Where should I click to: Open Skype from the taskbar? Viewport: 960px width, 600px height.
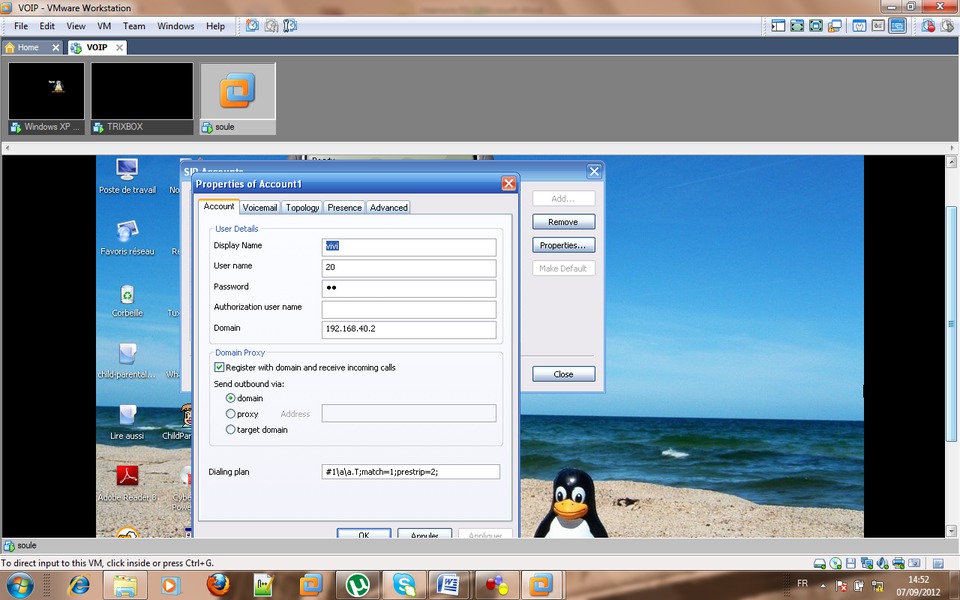pyautogui.click(x=404, y=584)
